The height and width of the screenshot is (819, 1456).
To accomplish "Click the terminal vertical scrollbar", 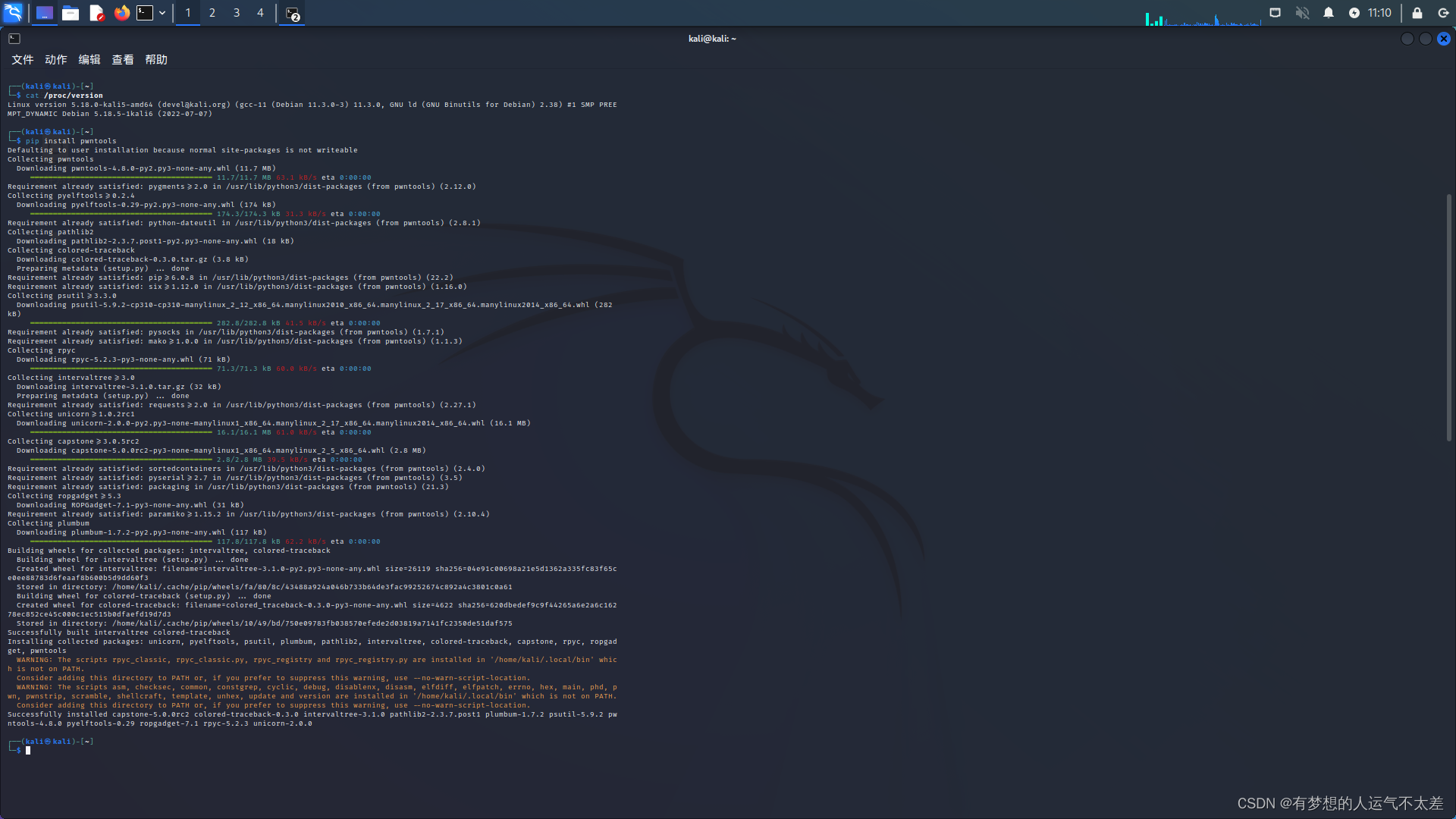I will 1448,318.
